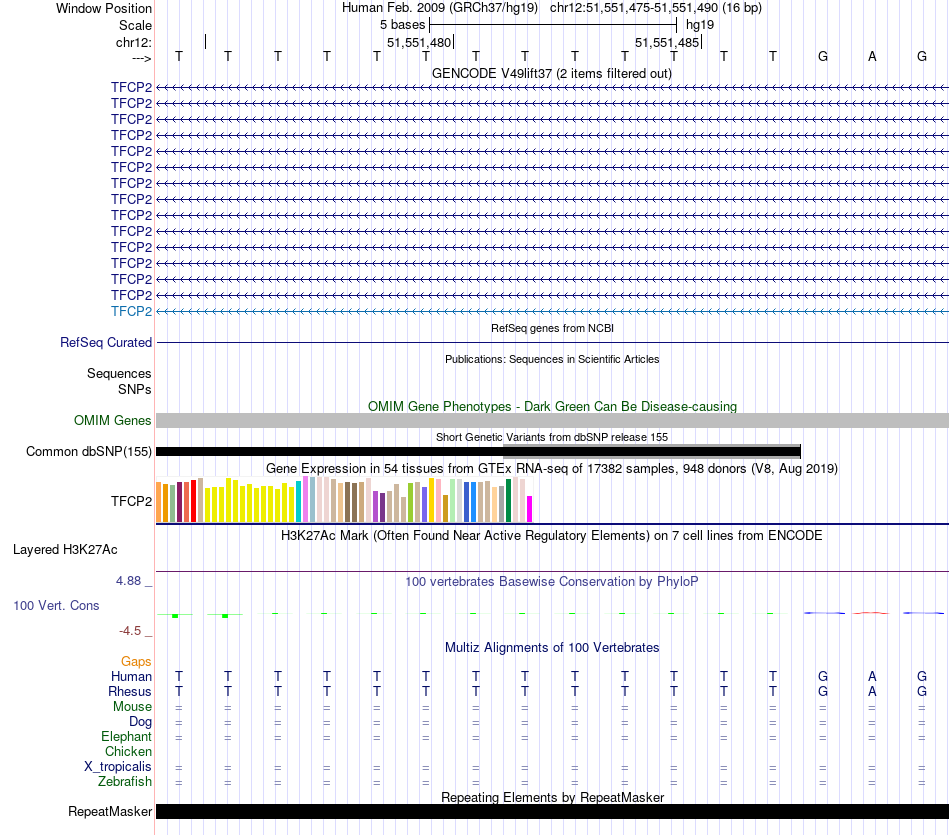Open H3K27Ac Mark ENCODE track title
This screenshot has height=835, width=950.
[552, 536]
